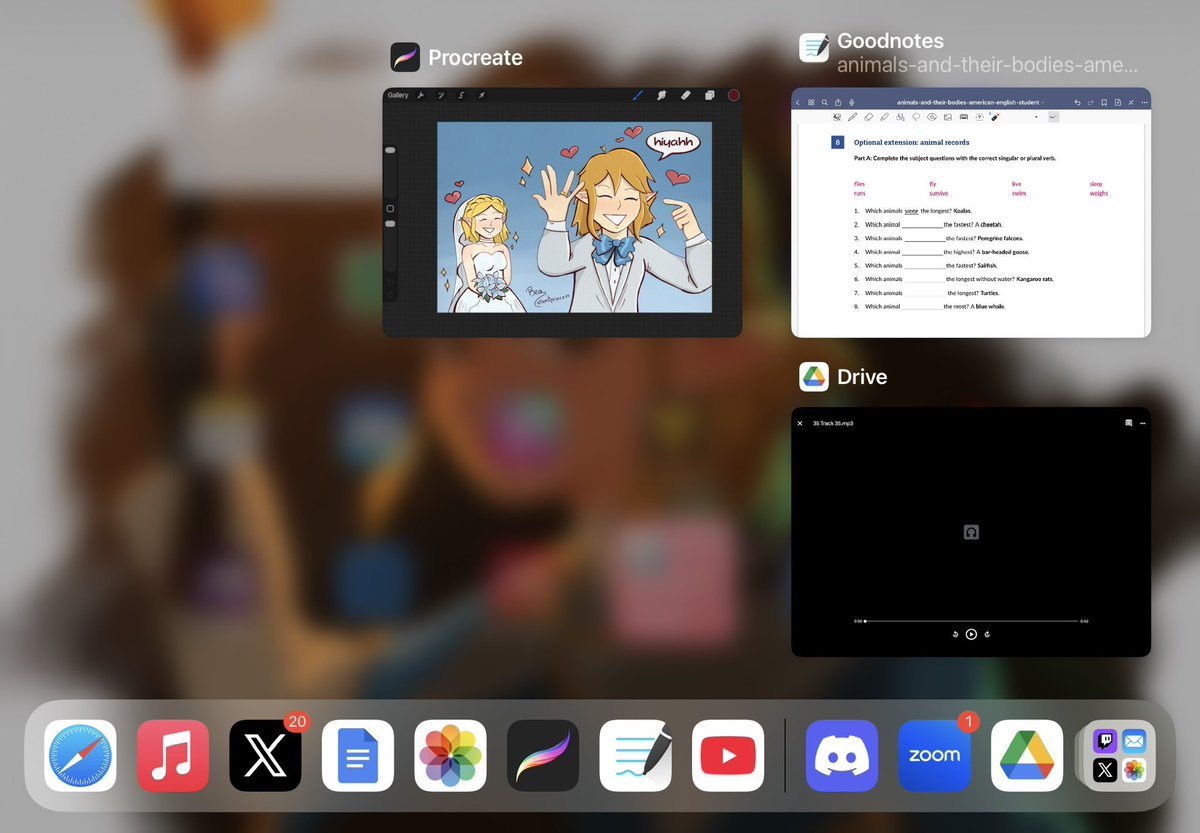The height and width of the screenshot is (833, 1200).
Task: Bookmark the current Goodnotes page
Action: [1104, 102]
